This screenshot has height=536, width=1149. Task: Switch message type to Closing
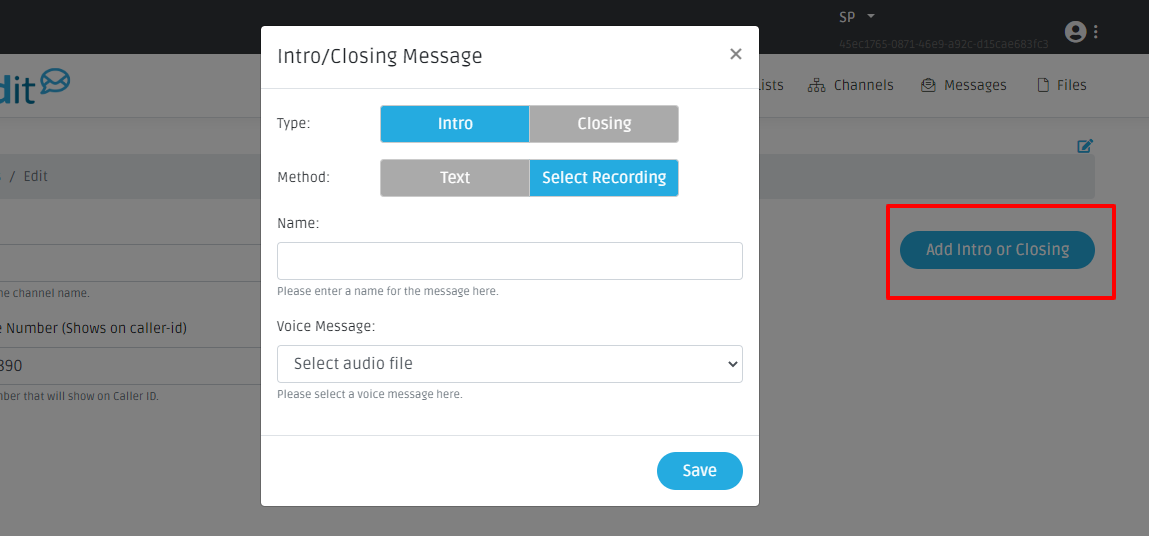tap(604, 124)
